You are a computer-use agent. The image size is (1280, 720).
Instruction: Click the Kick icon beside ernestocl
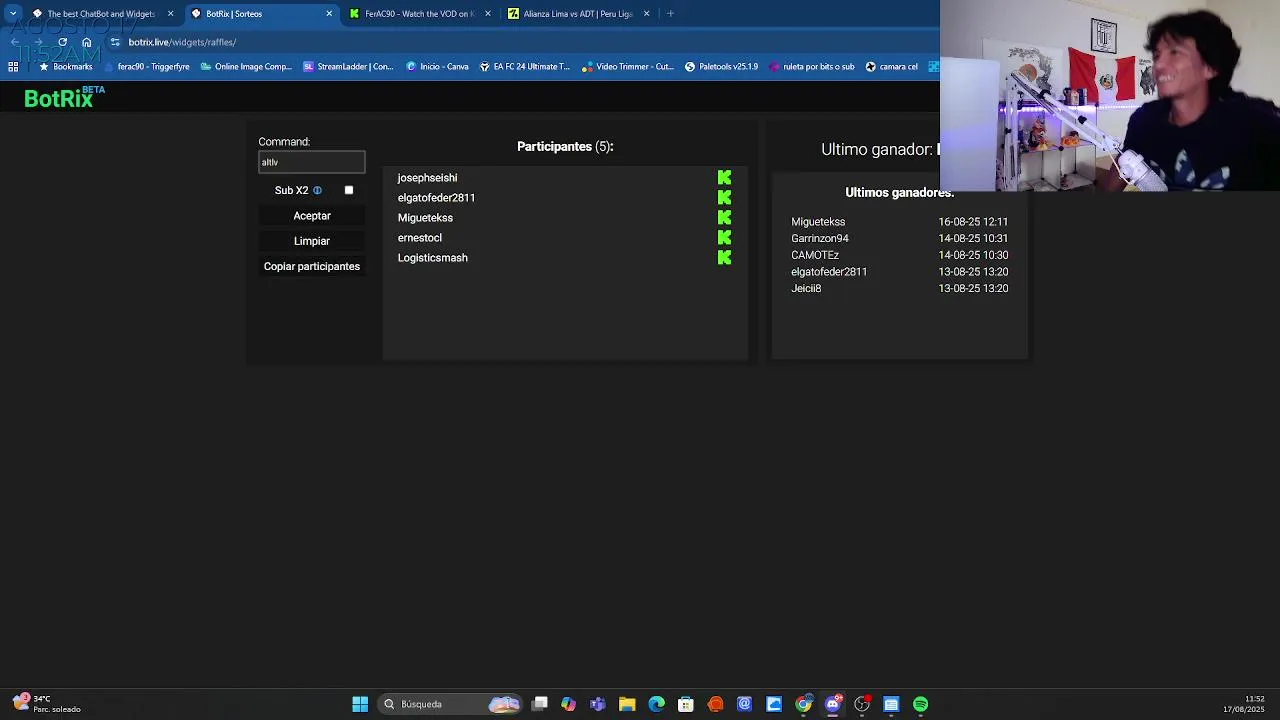tap(724, 238)
